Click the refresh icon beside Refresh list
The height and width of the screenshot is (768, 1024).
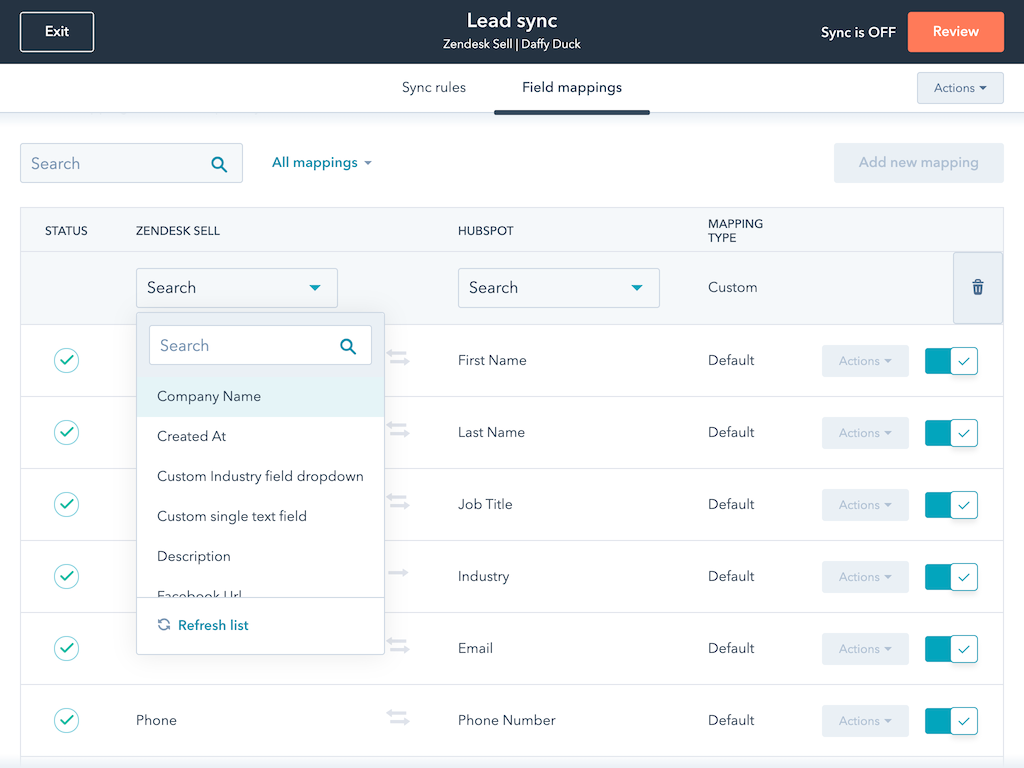click(x=164, y=625)
